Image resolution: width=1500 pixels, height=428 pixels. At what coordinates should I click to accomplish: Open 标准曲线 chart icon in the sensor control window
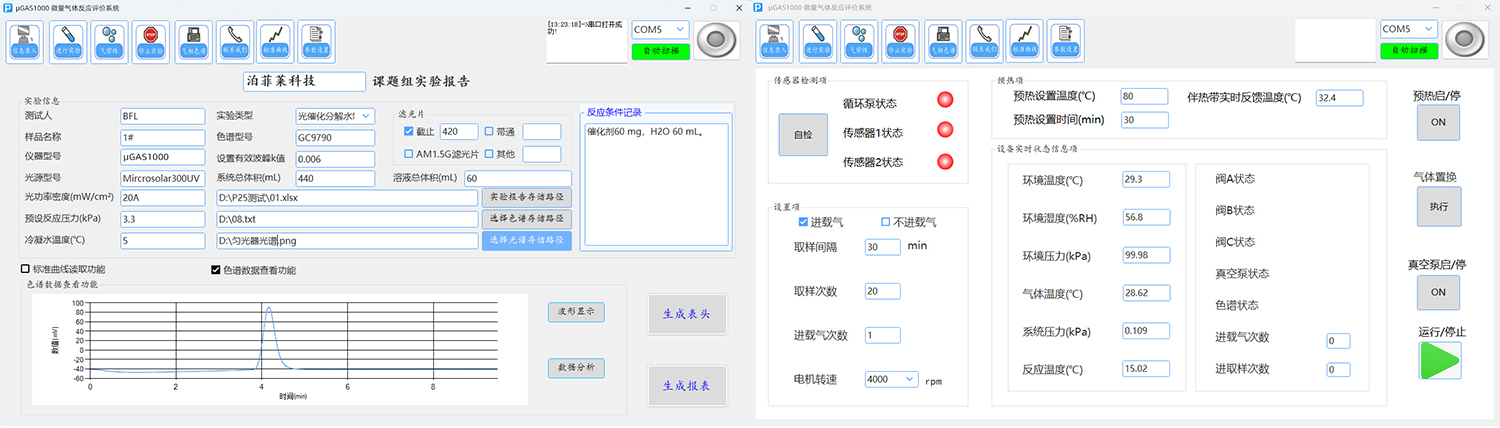tap(1026, 42)
